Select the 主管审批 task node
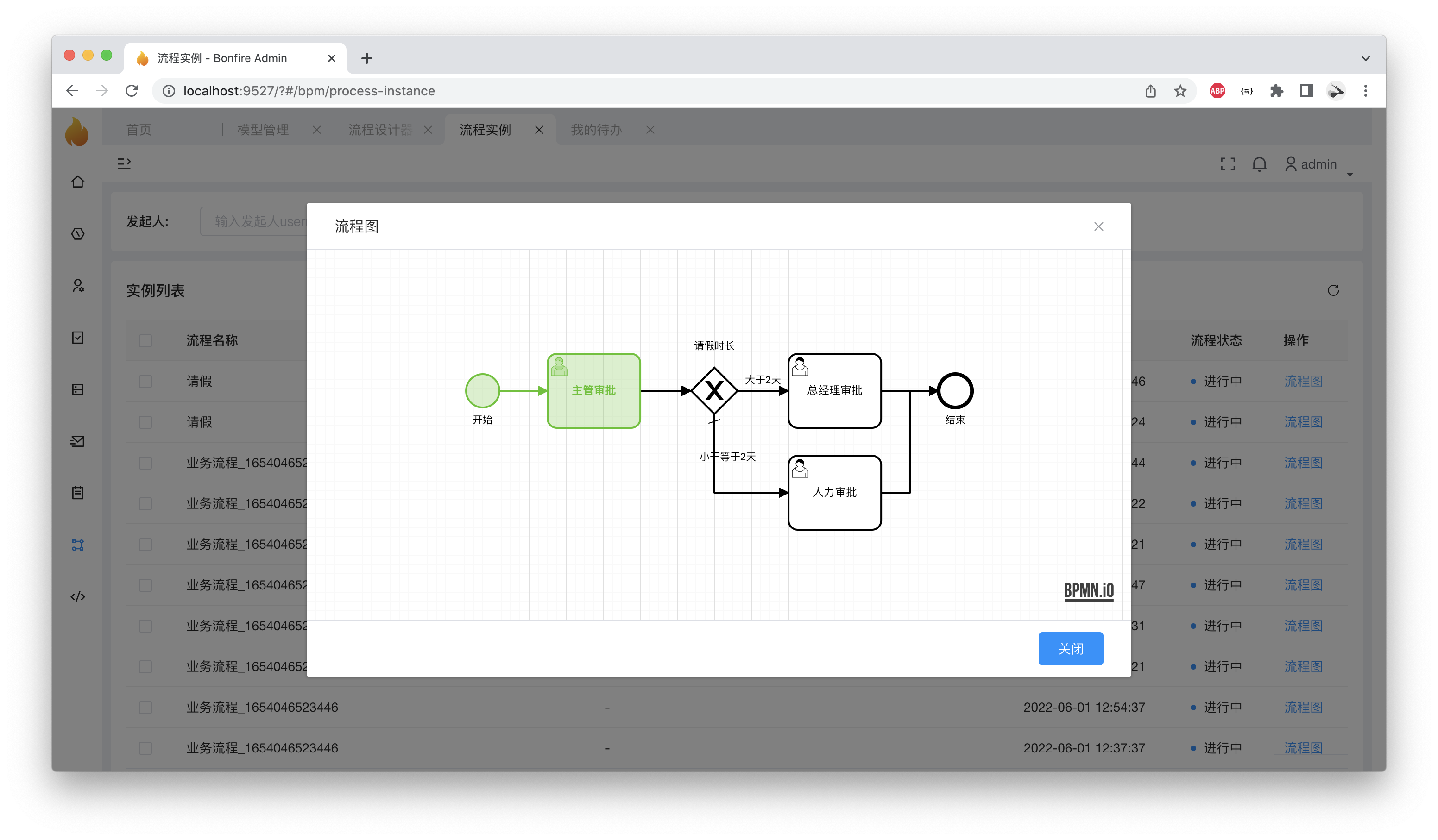This screenshot has width=1438, height=840. 593,391
